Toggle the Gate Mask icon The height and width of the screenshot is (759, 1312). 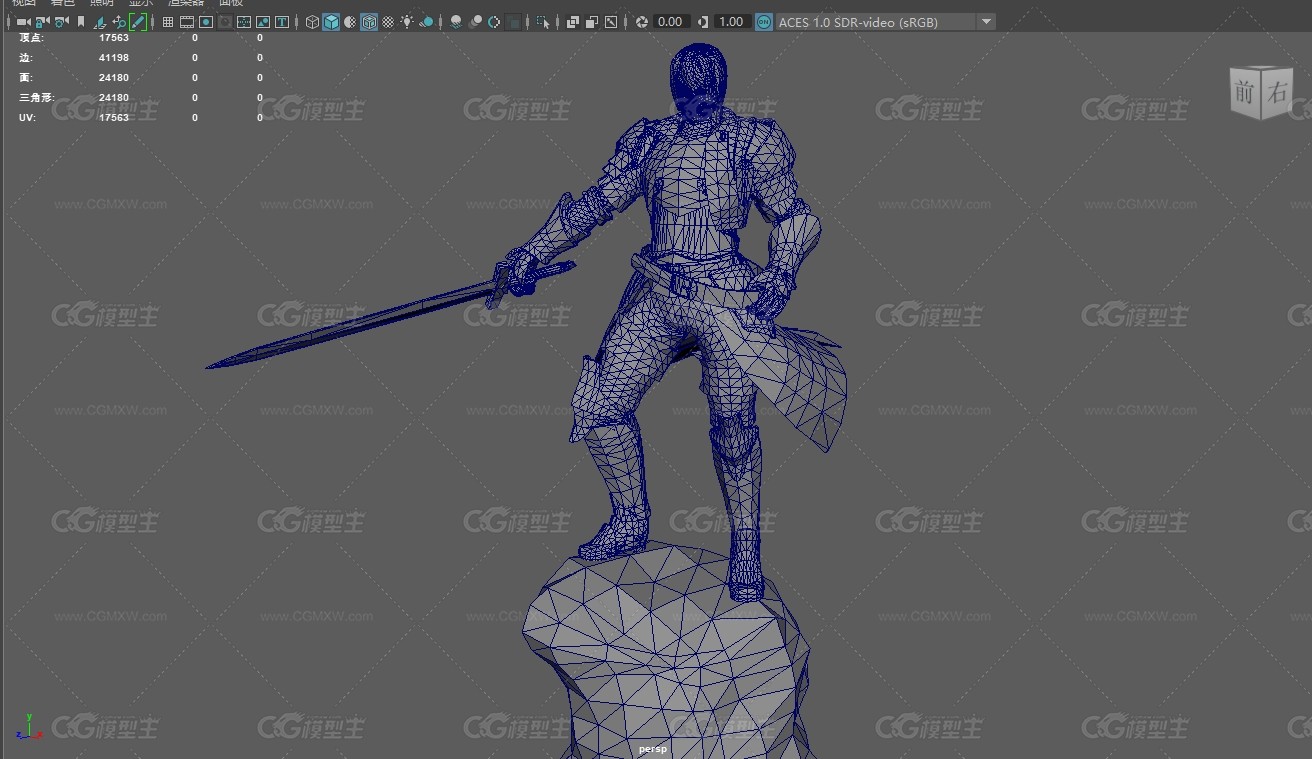coord(225,22)
